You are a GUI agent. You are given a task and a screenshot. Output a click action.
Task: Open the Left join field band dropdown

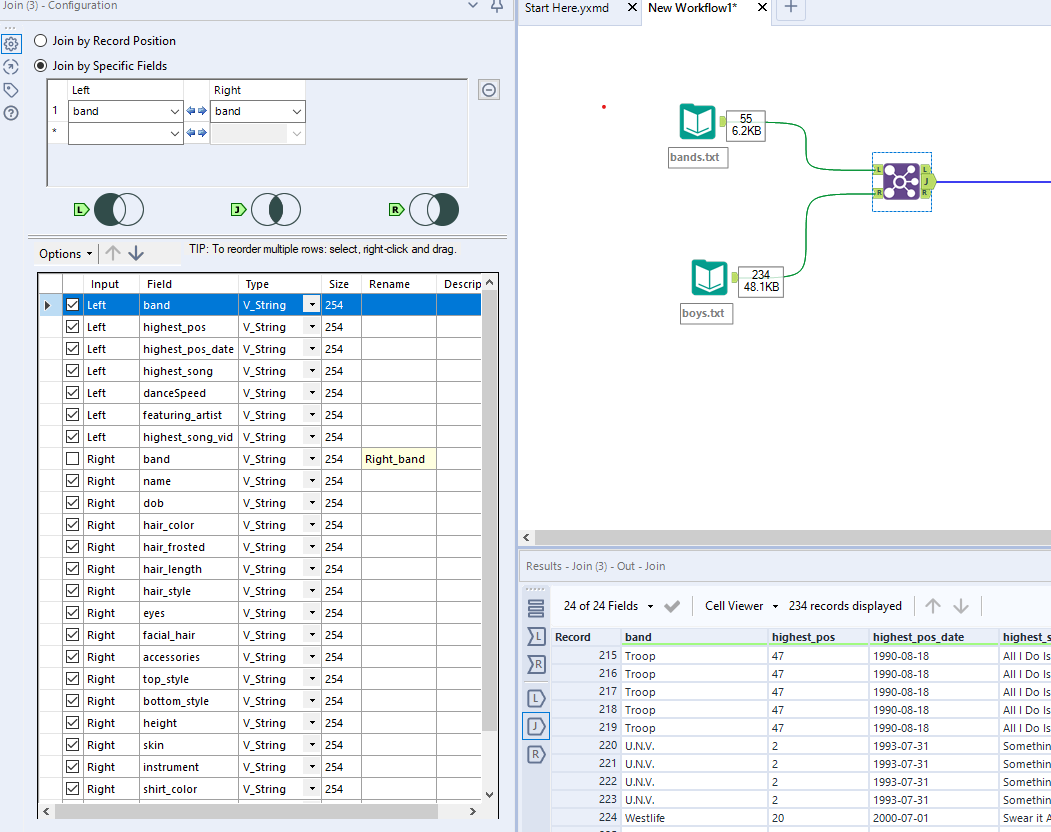(x=174, y=112)
